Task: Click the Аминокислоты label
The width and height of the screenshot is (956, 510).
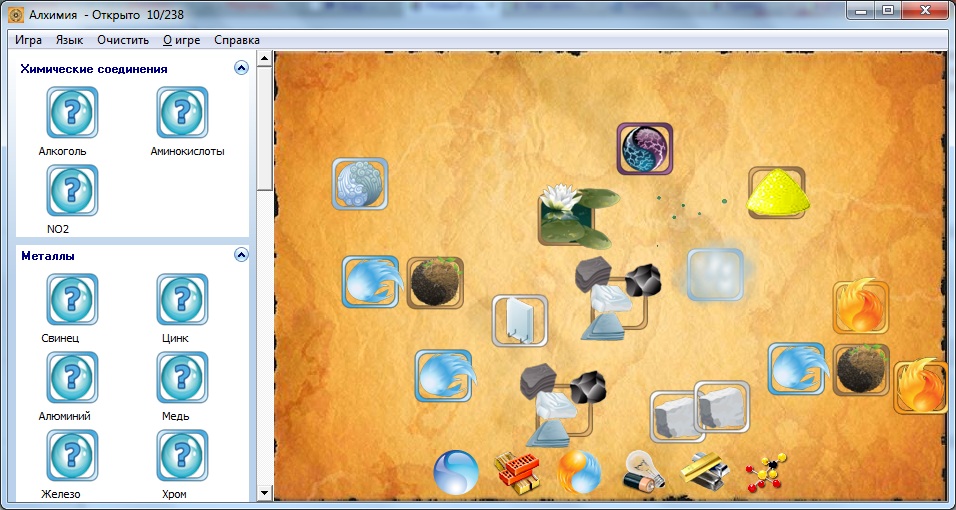Action: pyautogui.click(x=187, y=151)
